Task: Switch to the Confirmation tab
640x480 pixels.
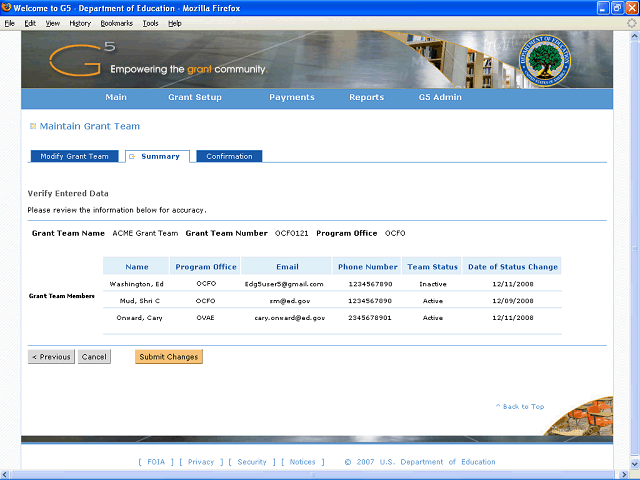Action: click(229, 156)
